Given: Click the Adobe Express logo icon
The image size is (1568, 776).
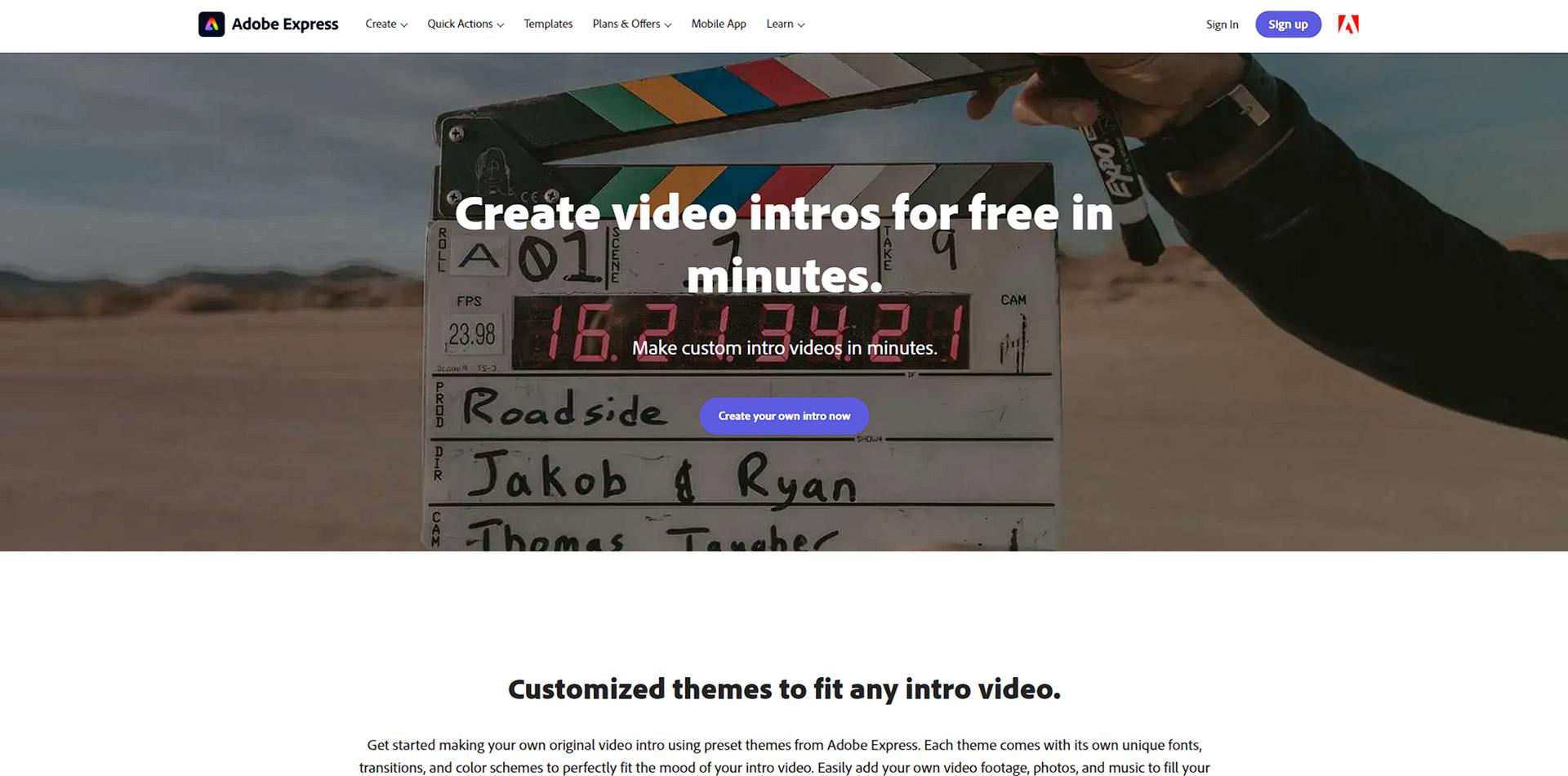Looking at the screenshot, I should (212, 25).
